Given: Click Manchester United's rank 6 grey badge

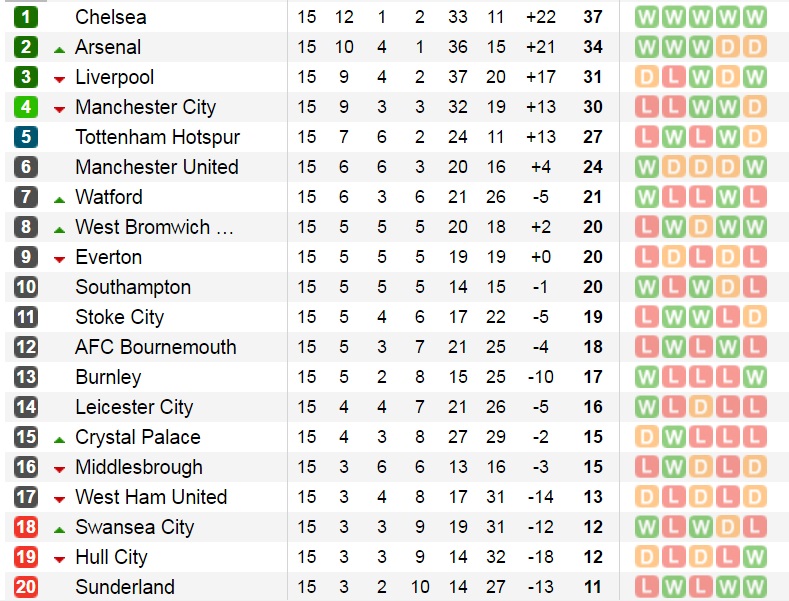Looking at the screenshot, I should (x=26, y=167).
